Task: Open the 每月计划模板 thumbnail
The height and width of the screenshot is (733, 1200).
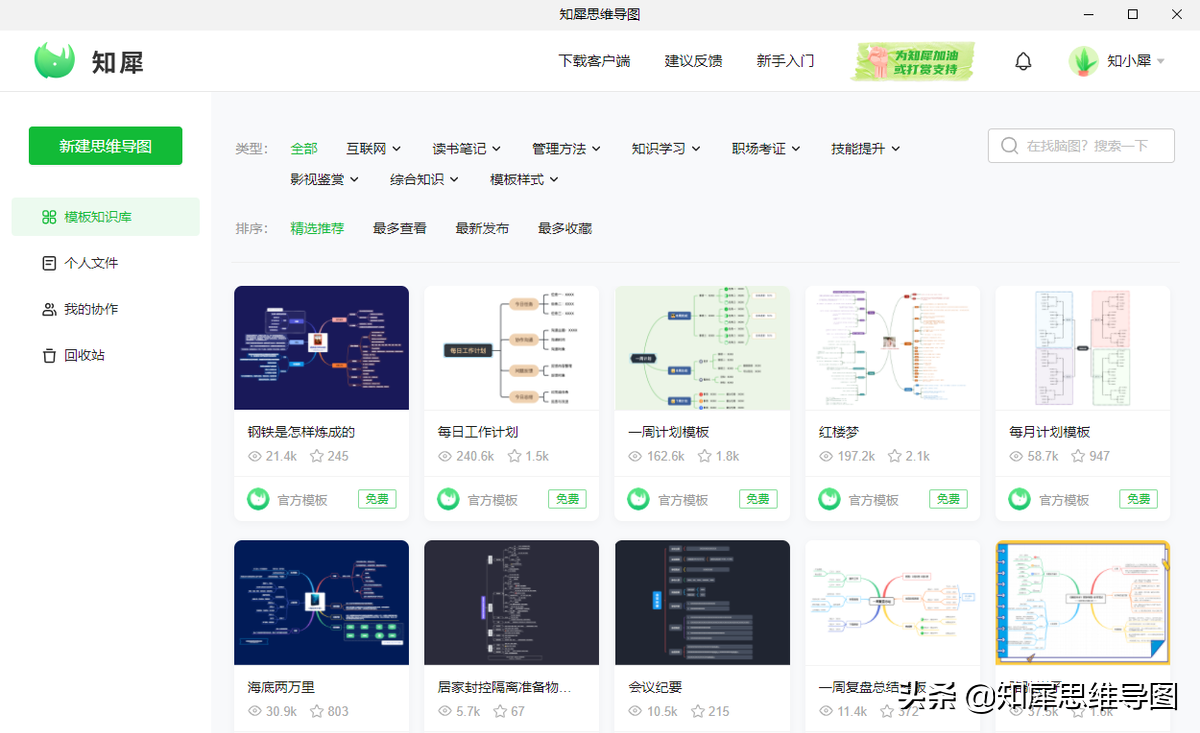Action: tap(1082, 348)
